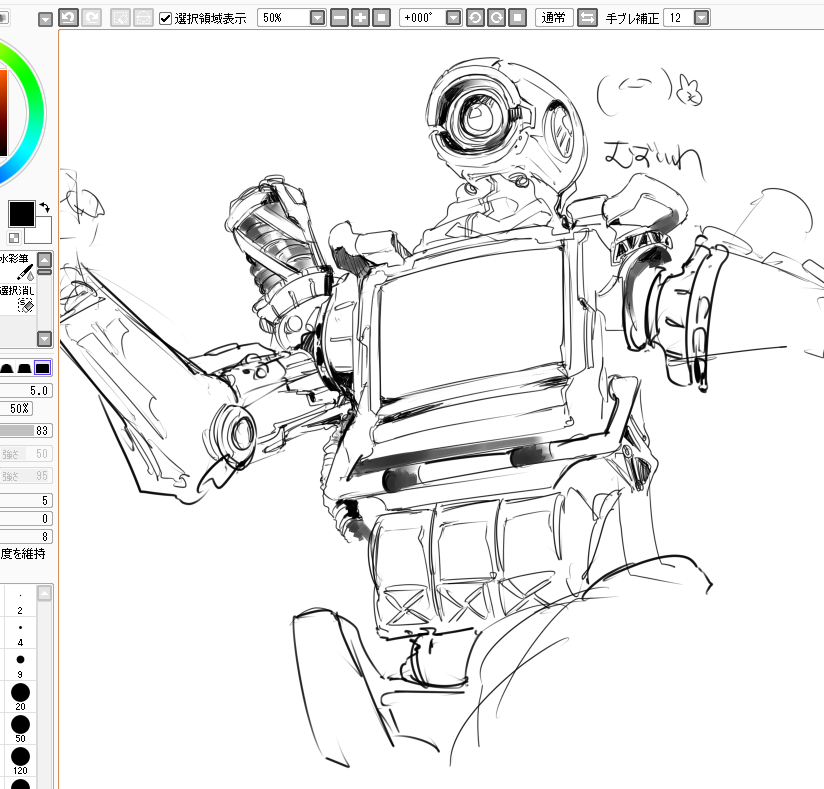Select the middle trapezoid brush edge shape

coord(24,367)
